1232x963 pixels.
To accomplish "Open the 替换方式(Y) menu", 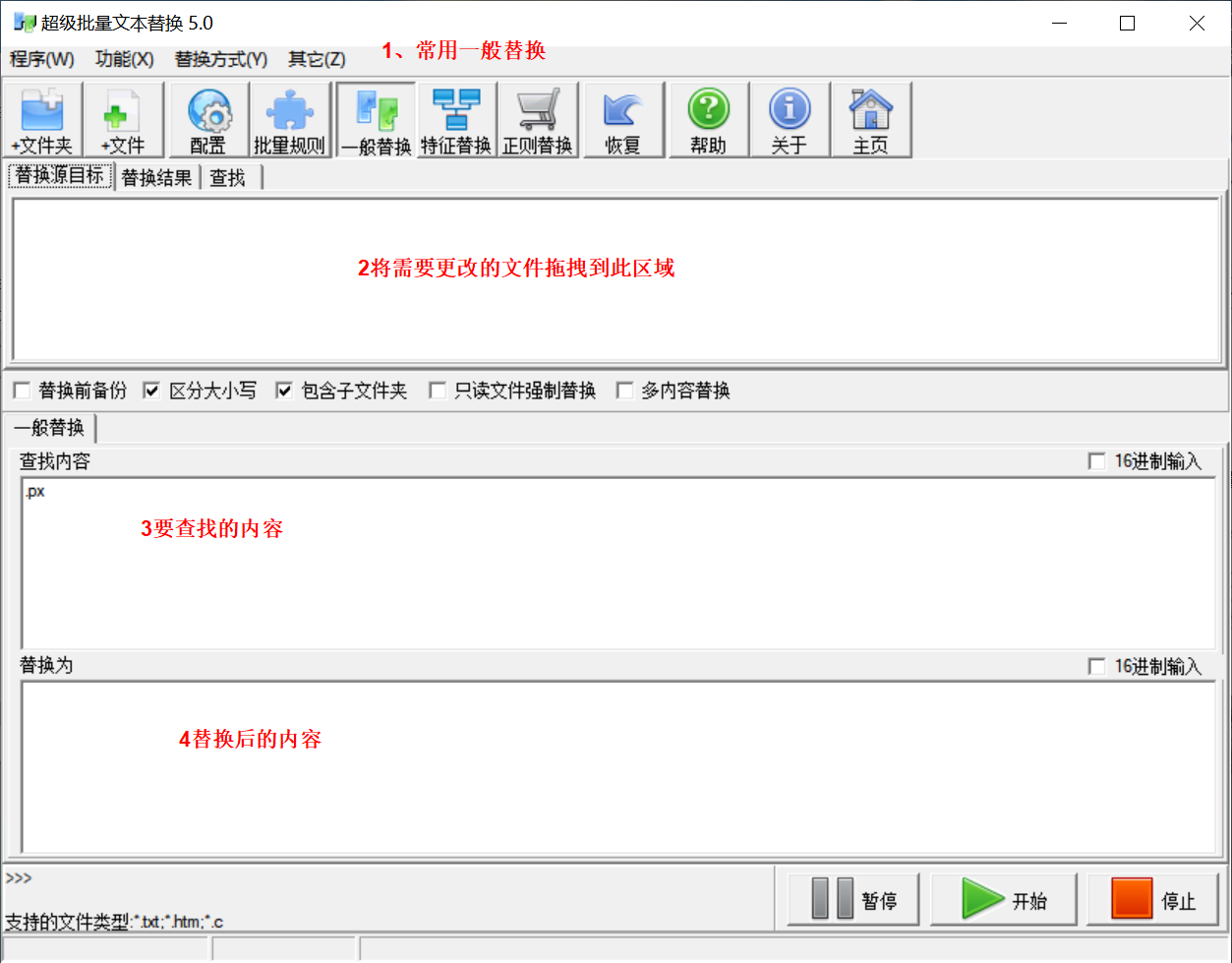I will tap(221, 59).
